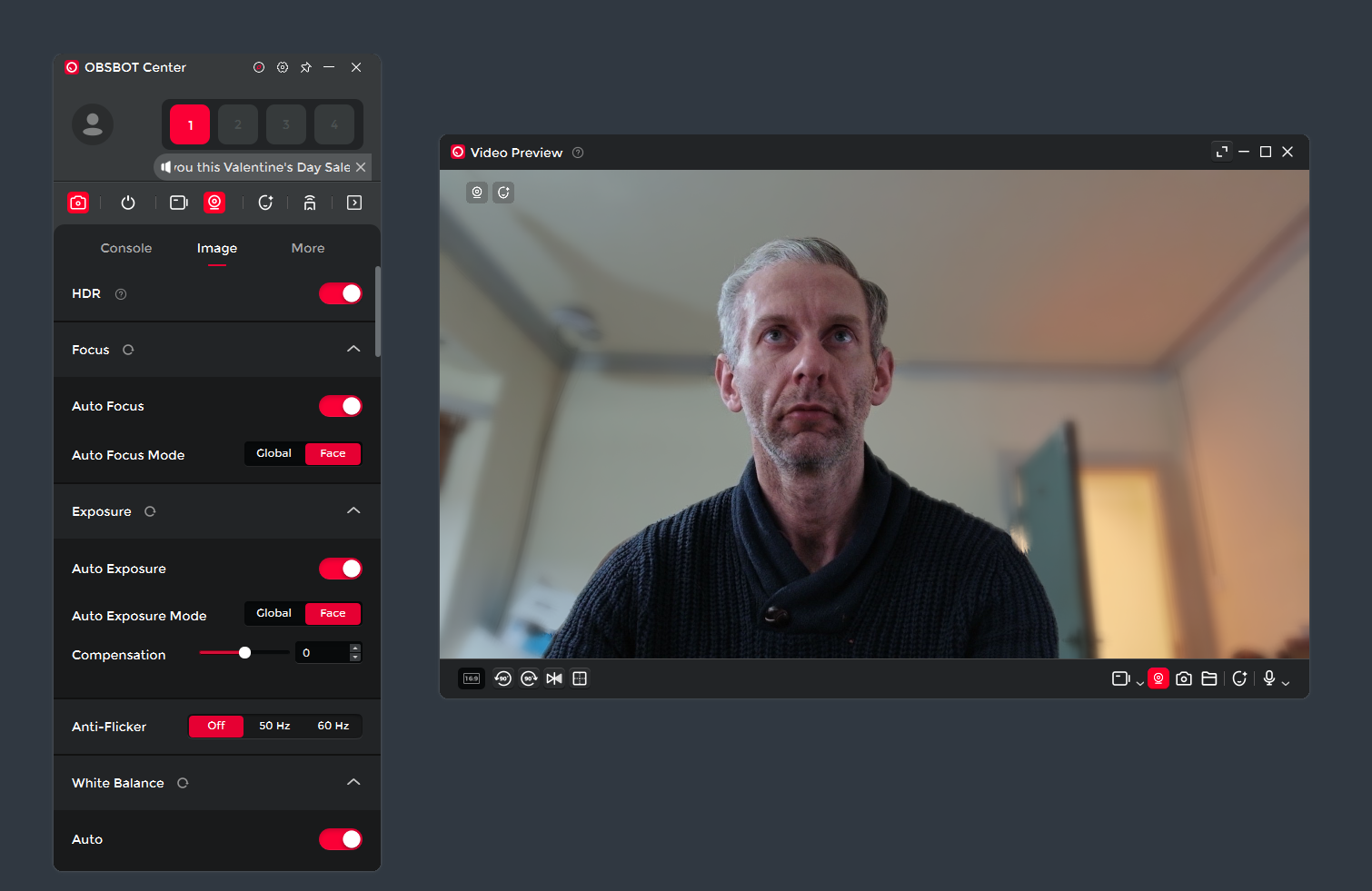Take a snapshot from preview bottom toolbar

(1184, 678)
